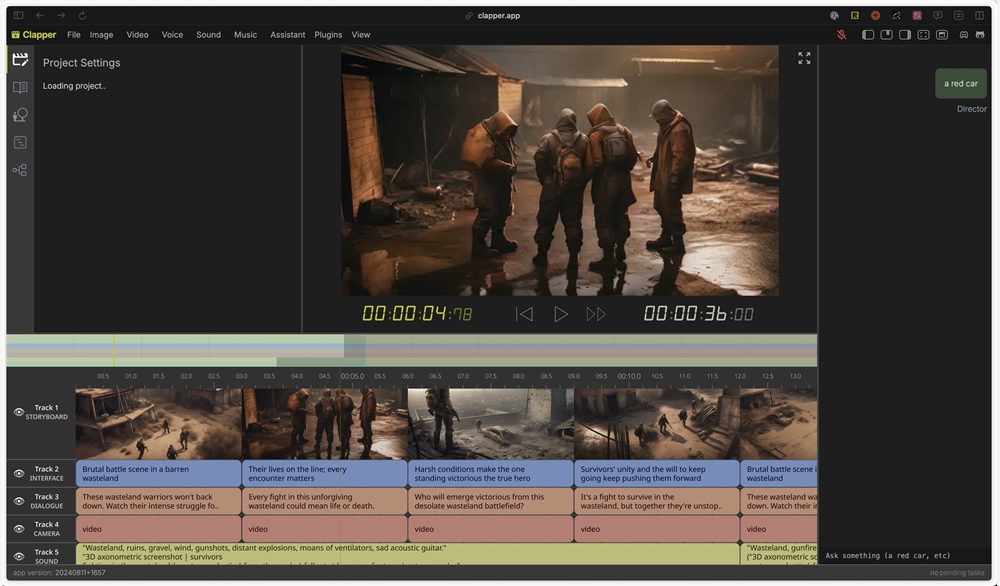
Task: Open the File menu
Action: pyautogui.click(x=74, y=35)
